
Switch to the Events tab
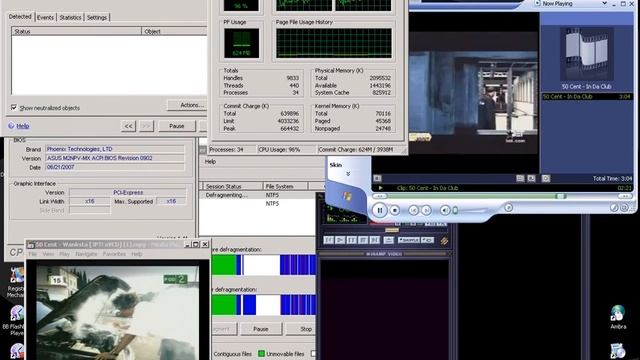tap(45, 18)
